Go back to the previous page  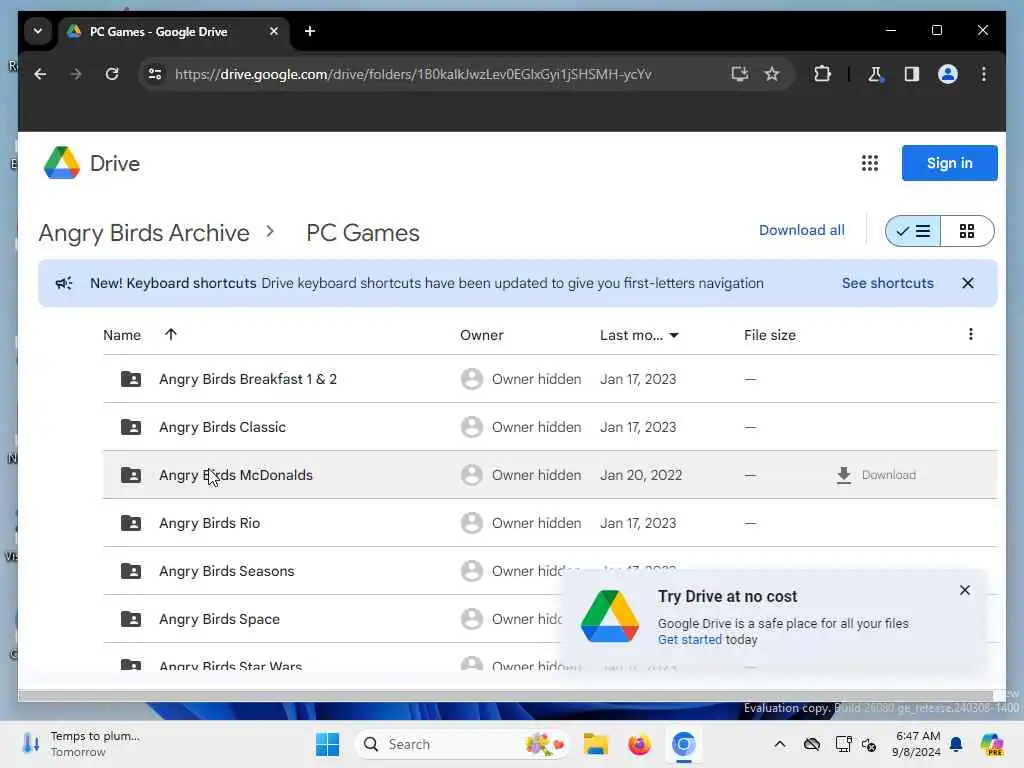coord(40,74)
